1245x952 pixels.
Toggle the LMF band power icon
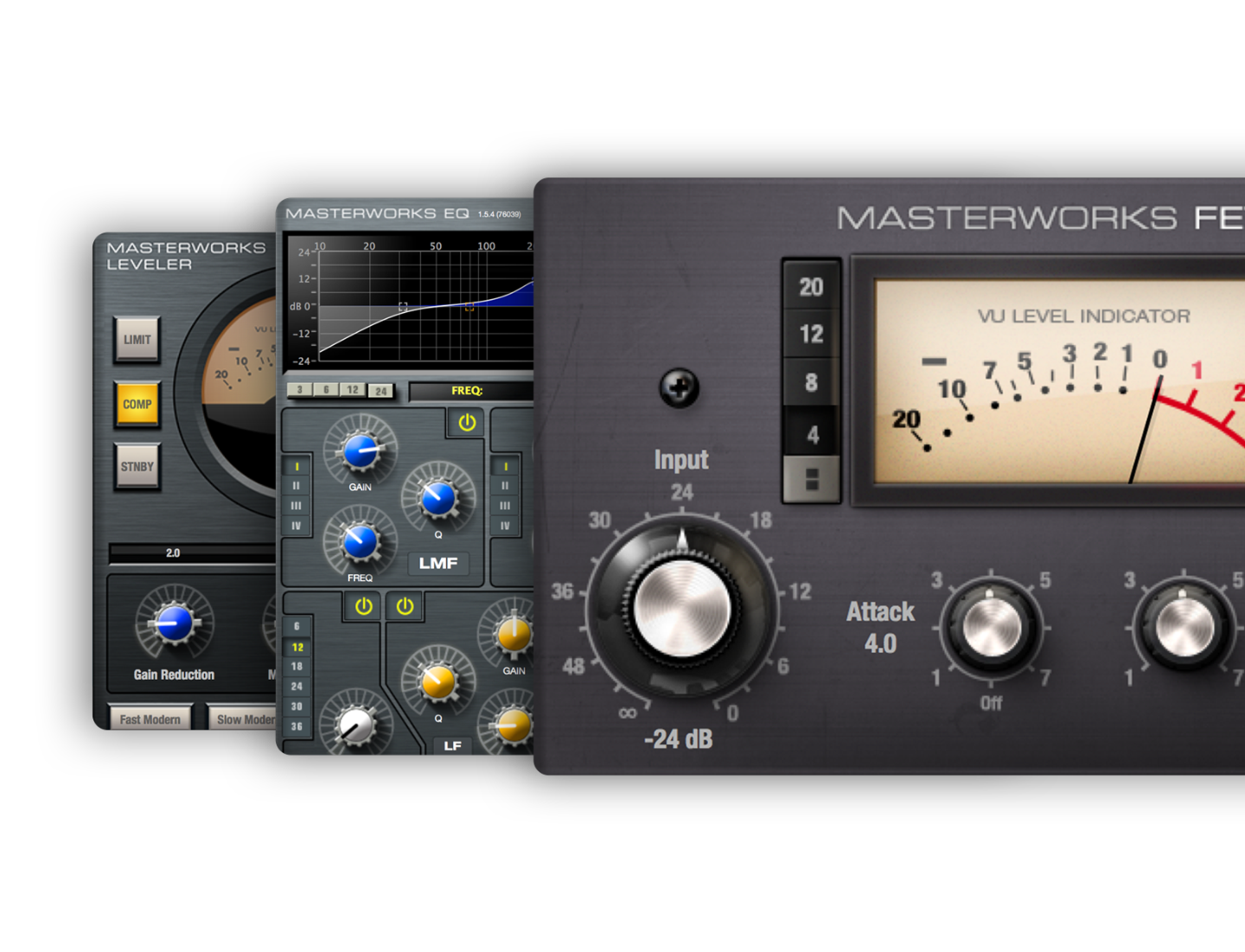tap(467, 423)
